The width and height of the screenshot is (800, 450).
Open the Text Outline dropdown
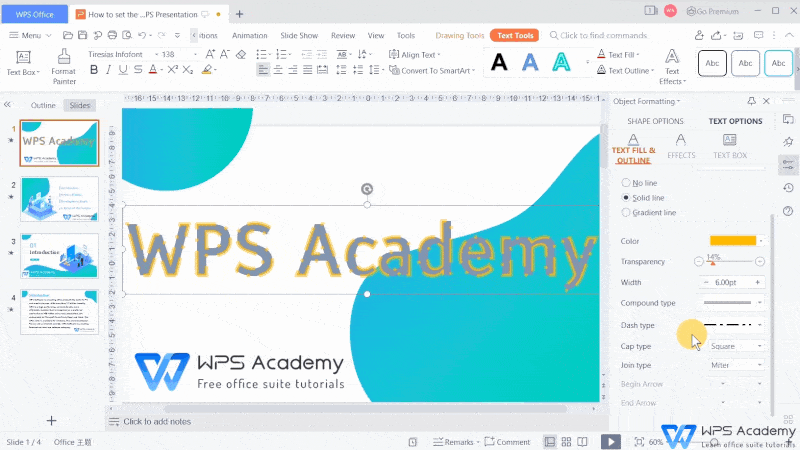pos(625,70)
